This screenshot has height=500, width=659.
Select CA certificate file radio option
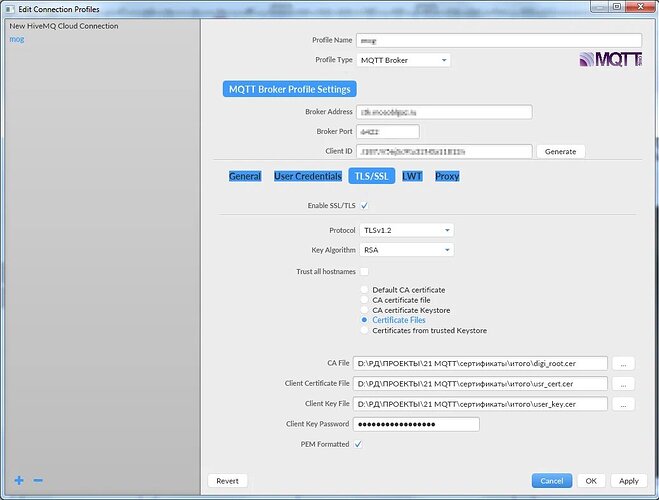365,300
